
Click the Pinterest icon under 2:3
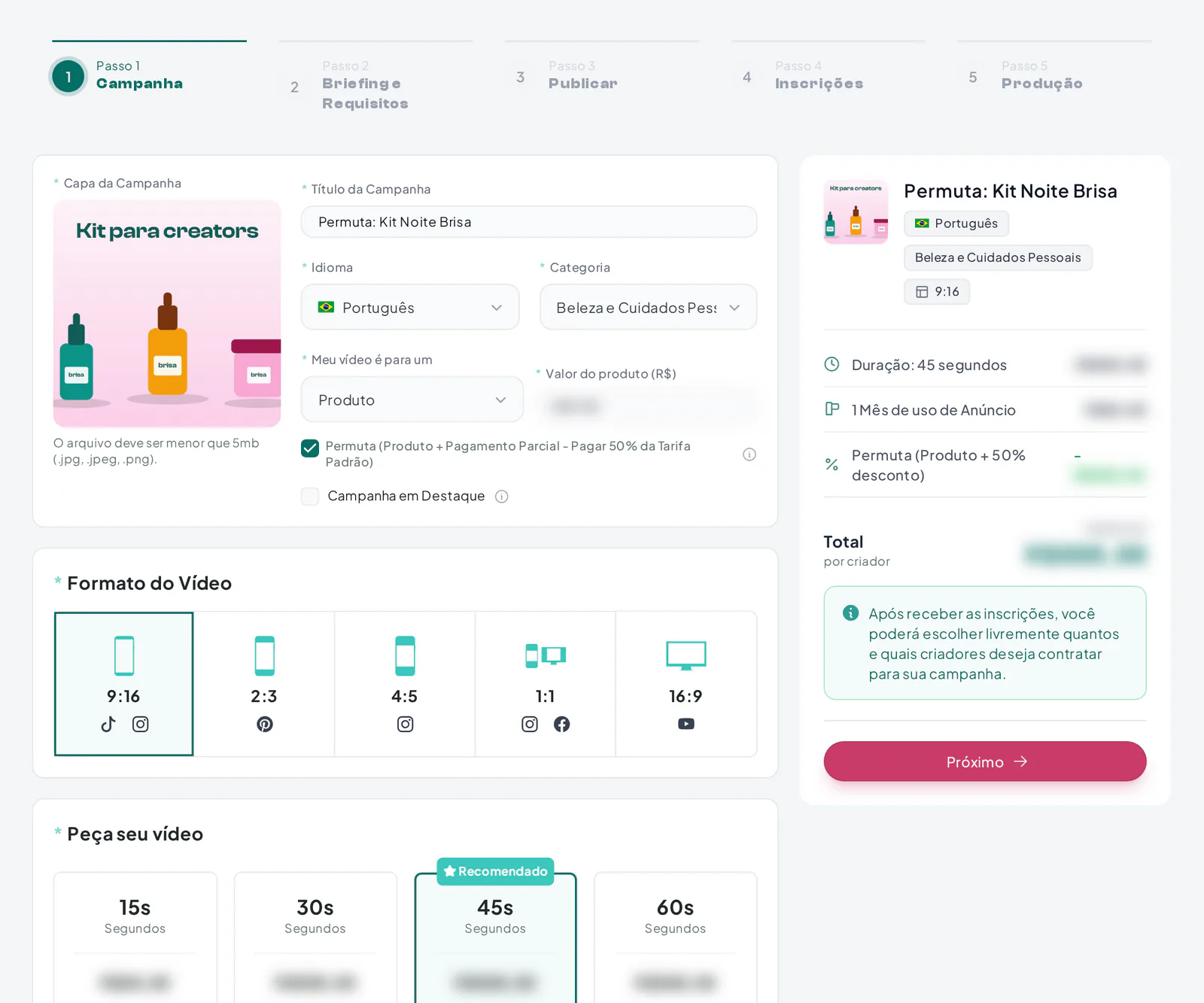pyautogui.click(x=264, y=724)
